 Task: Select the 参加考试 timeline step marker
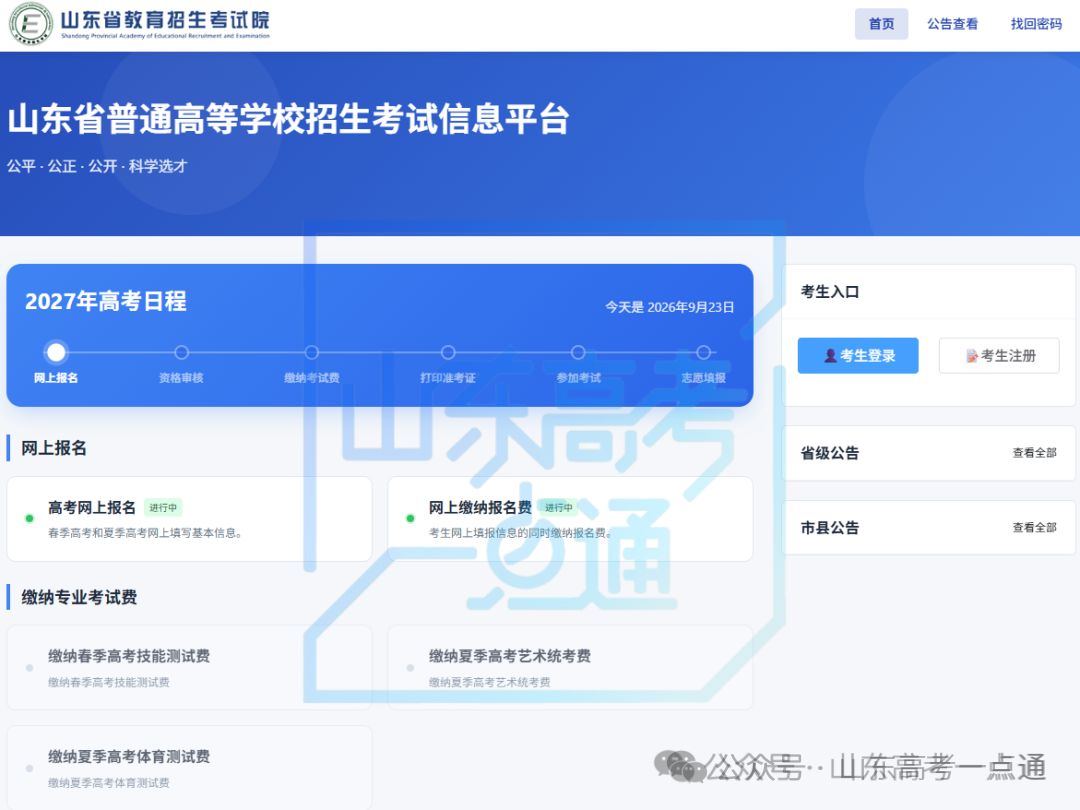pos(578,353)
